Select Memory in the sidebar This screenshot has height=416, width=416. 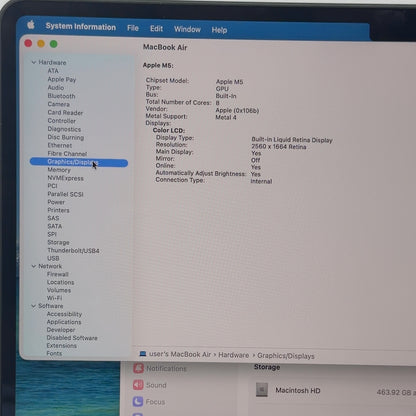pyautogui.click(x=59, y=170)
